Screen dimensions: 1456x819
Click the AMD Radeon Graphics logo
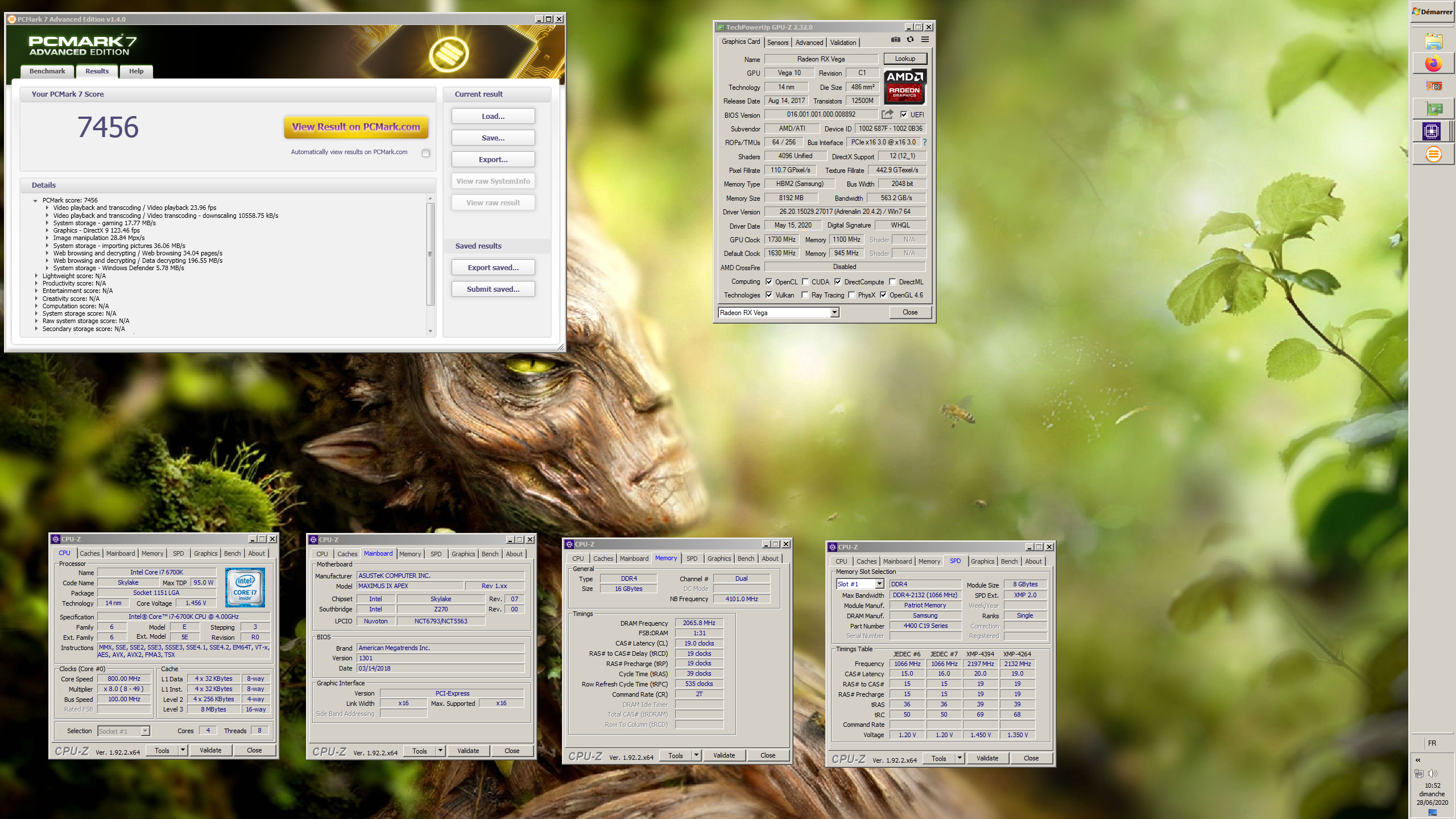coord(904,86)
